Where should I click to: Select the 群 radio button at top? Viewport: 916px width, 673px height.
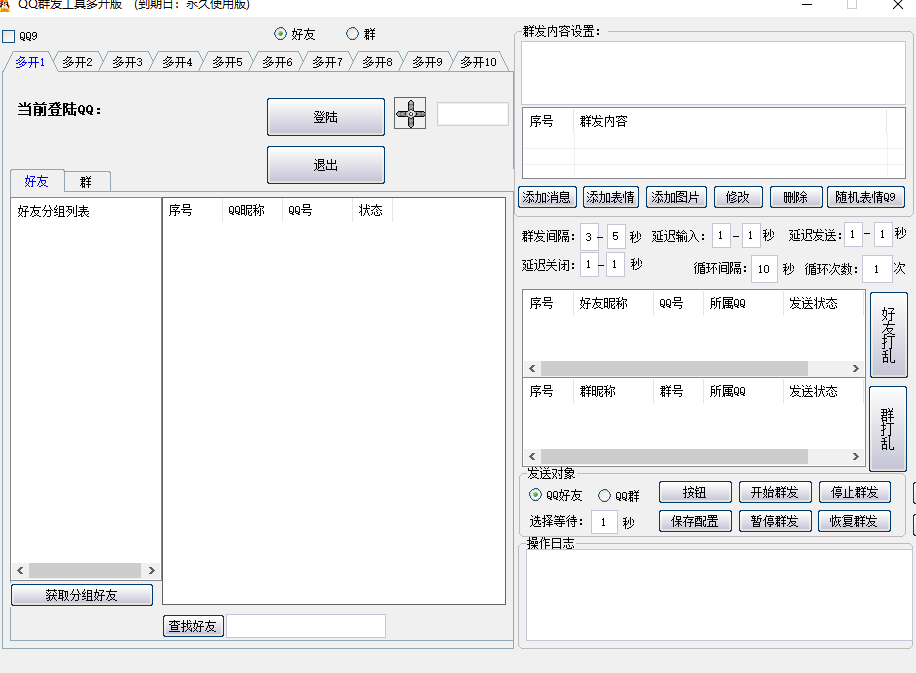(x=352, y=34)
